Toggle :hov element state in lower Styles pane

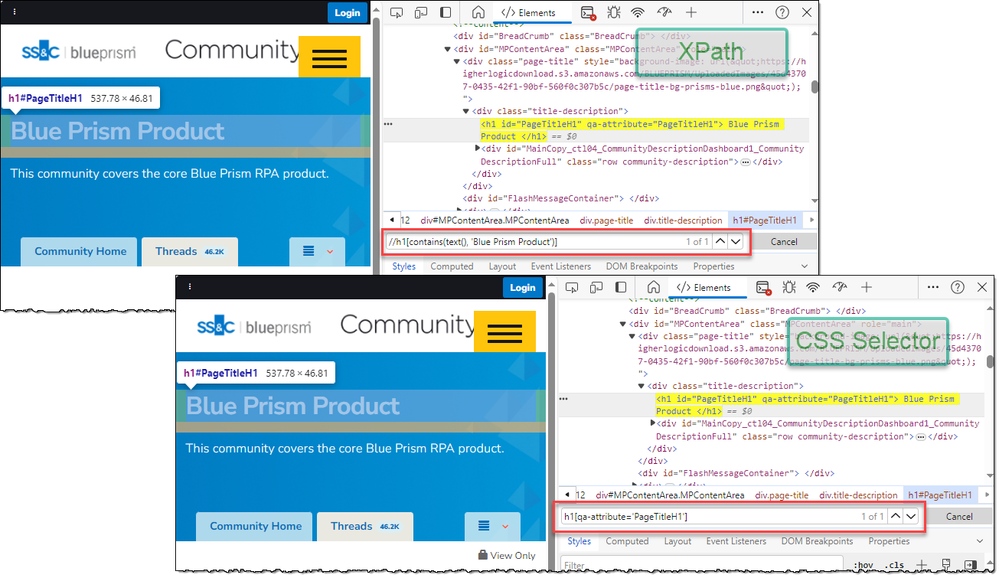863,565
